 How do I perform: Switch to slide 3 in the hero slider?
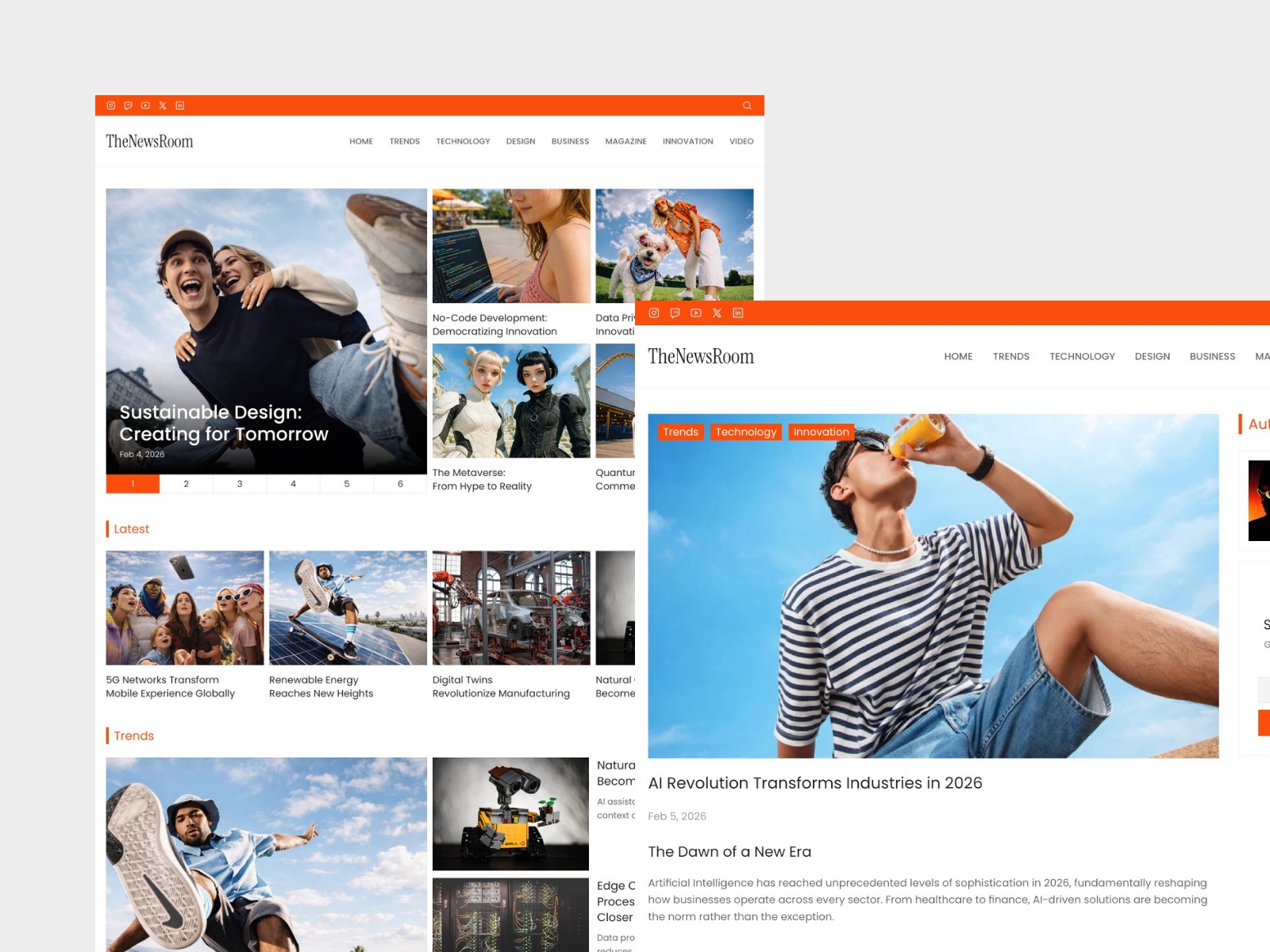point(240,484)
